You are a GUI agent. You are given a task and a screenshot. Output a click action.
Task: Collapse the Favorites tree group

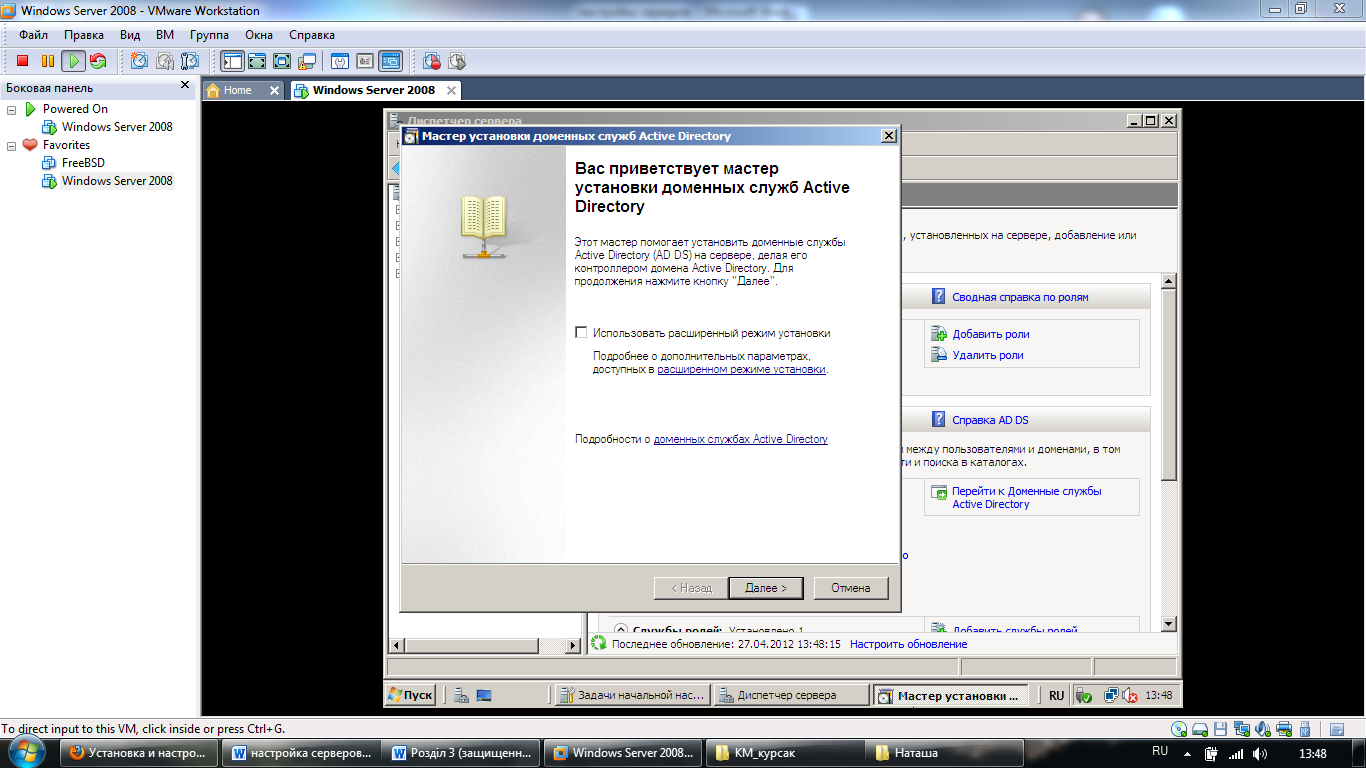12,145
